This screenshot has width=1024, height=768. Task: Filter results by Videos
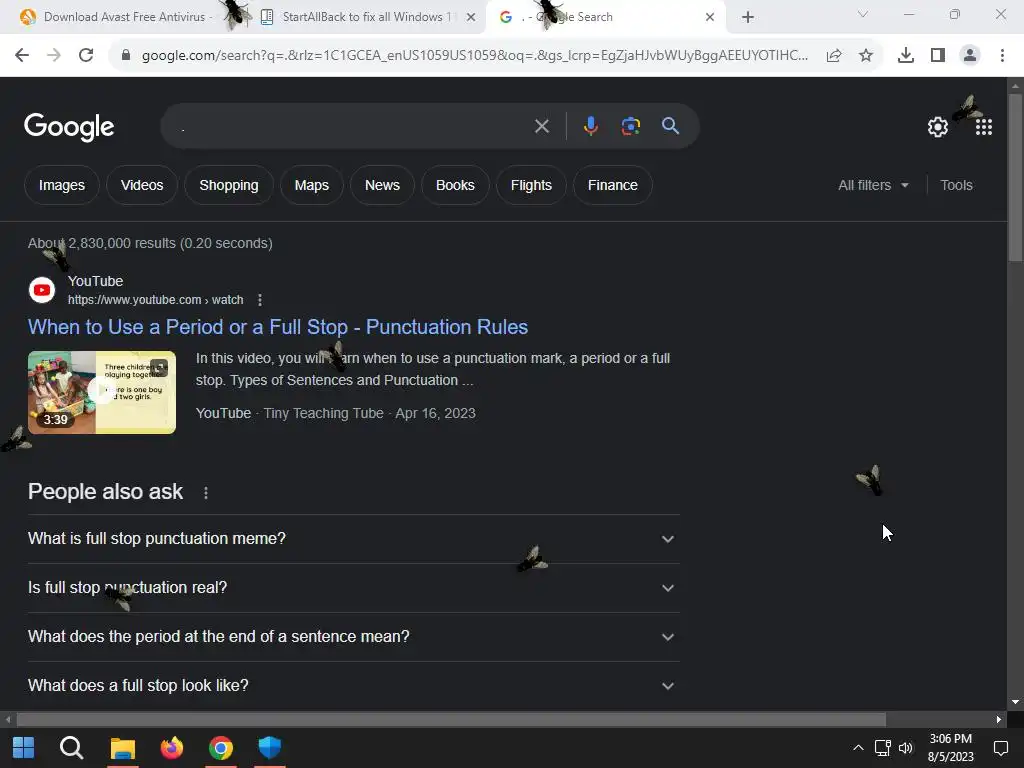(x=142, y=185)
